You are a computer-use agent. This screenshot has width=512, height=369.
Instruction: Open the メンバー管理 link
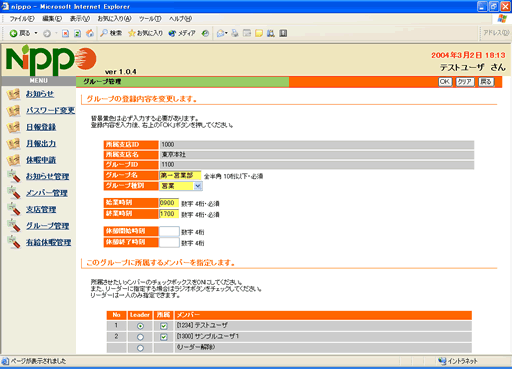click(47, 193)
